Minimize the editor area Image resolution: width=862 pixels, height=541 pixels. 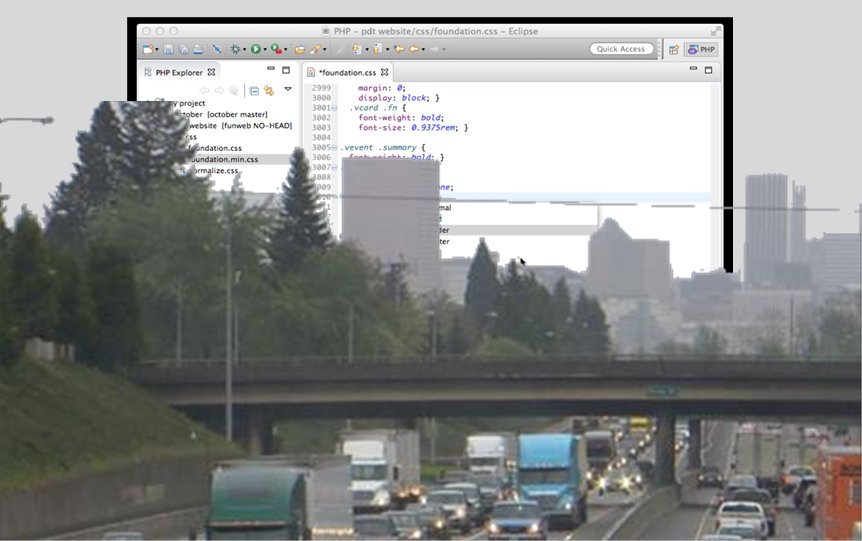coord(693,69)
